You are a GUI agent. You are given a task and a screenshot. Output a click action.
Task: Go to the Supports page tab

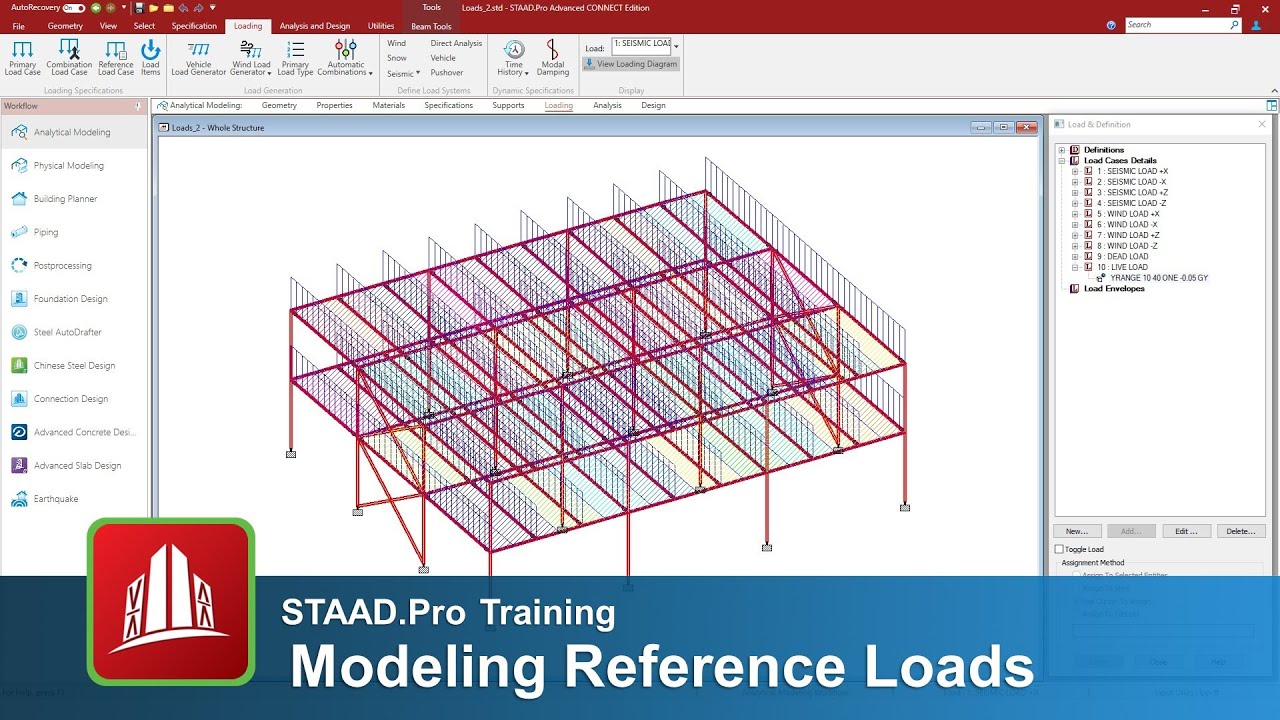coord(508,105)
